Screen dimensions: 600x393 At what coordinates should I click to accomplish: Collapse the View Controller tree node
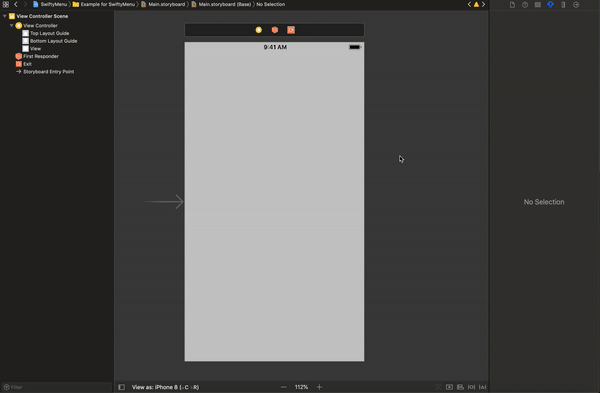point(11,25)
